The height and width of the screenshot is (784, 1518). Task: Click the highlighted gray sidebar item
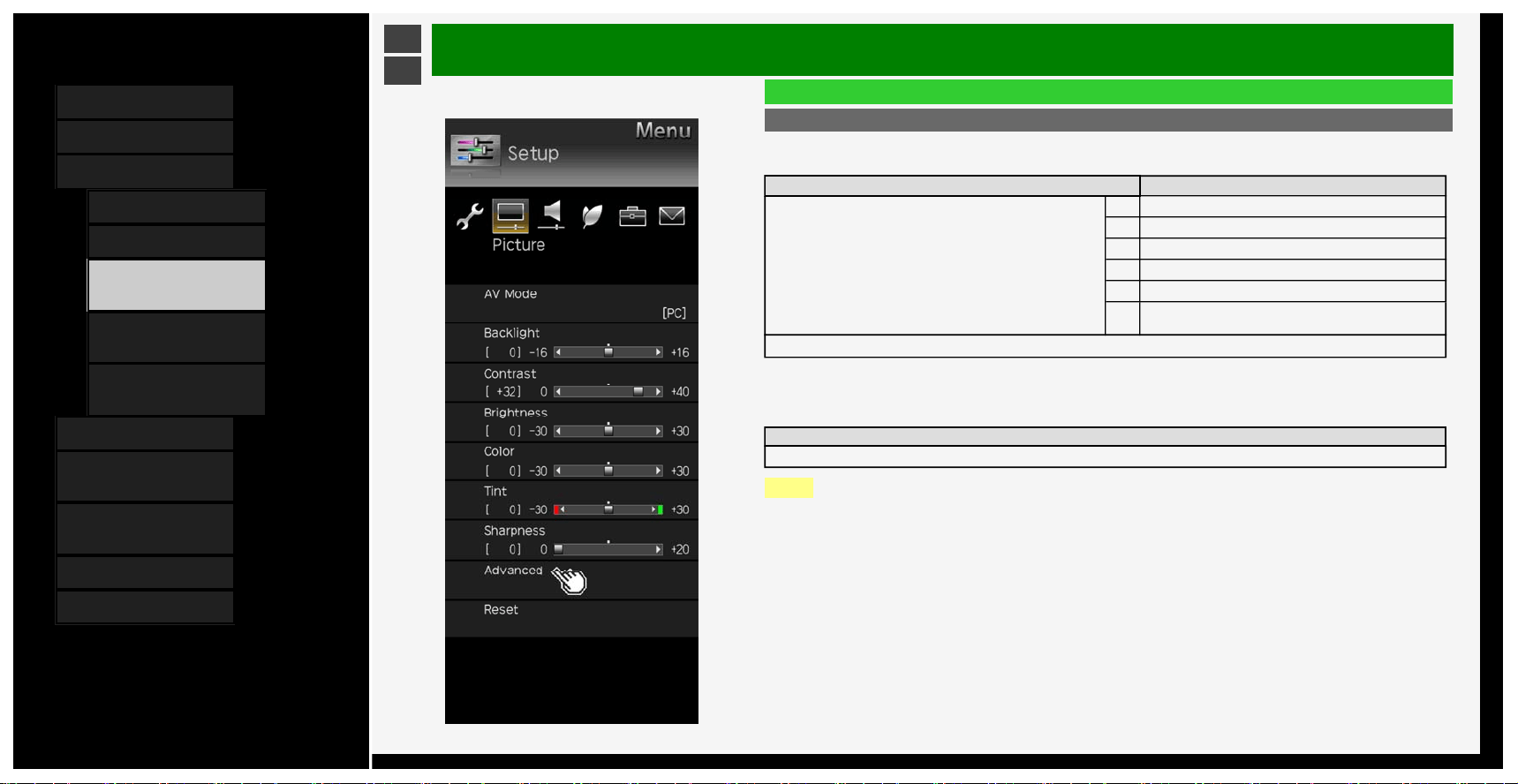(177, 285)
